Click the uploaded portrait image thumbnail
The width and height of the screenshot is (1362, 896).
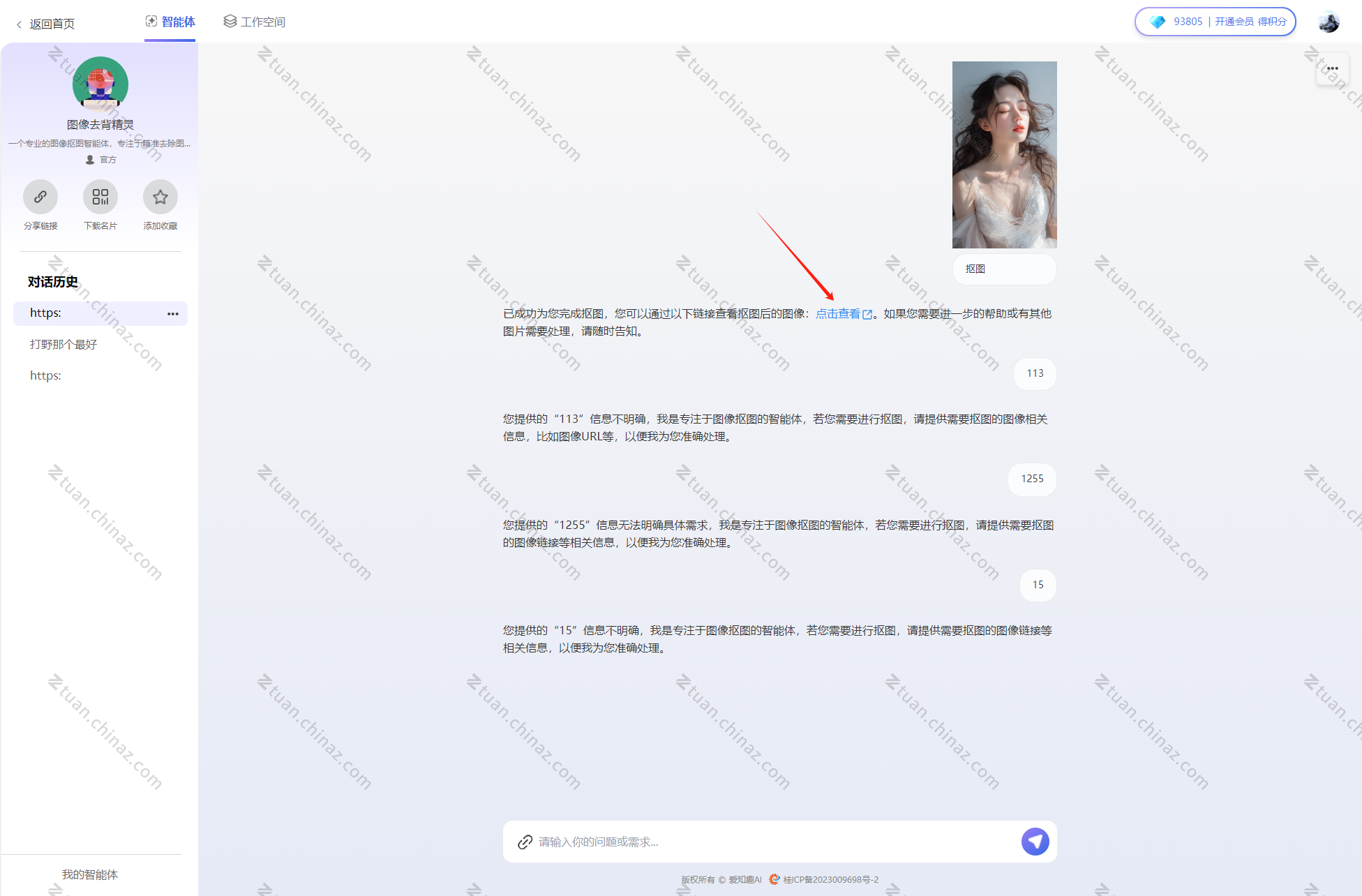coord(1005,155)
